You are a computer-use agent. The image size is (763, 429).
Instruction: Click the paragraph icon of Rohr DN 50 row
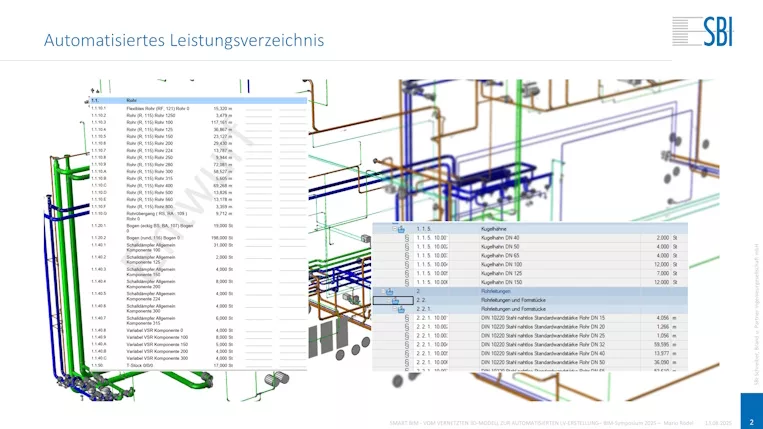tap(407, 362)
